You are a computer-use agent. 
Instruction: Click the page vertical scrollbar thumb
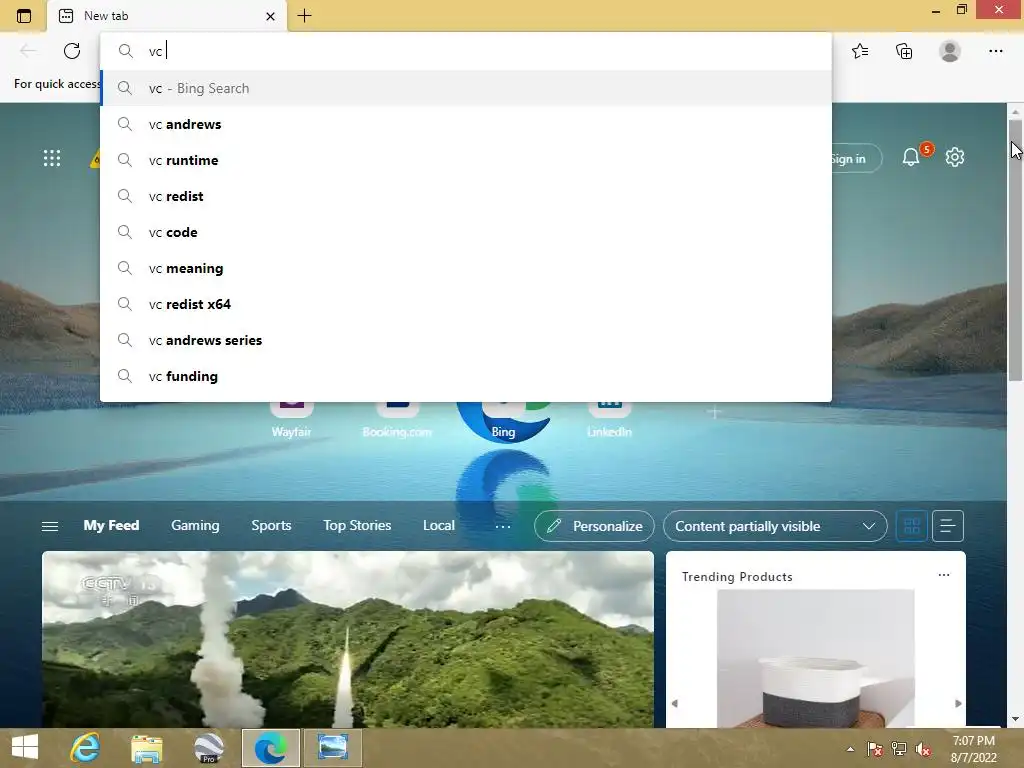pyautogui.click(x=1015, y=250)
